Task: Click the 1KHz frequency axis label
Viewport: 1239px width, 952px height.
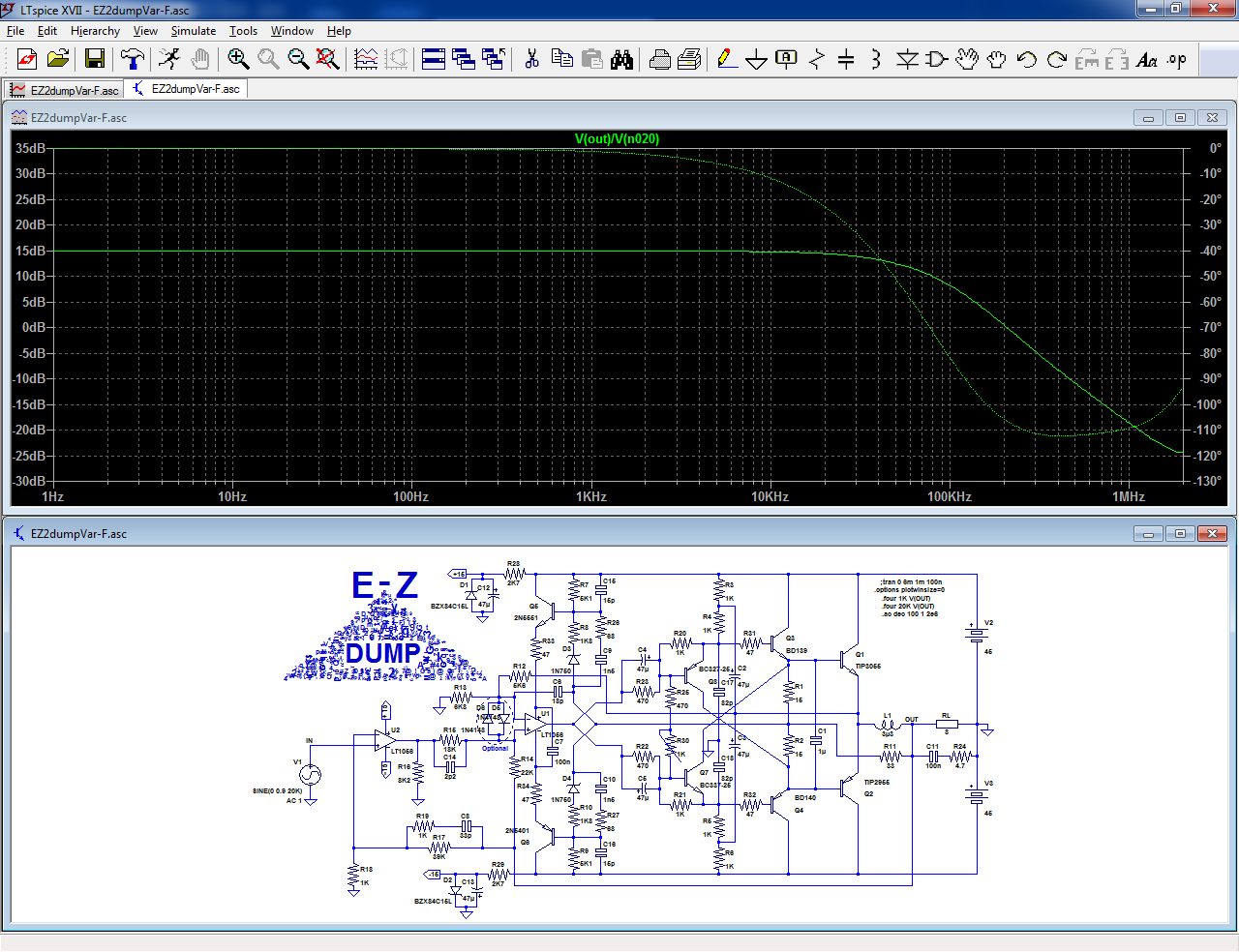Action: (x=591, y=496)
